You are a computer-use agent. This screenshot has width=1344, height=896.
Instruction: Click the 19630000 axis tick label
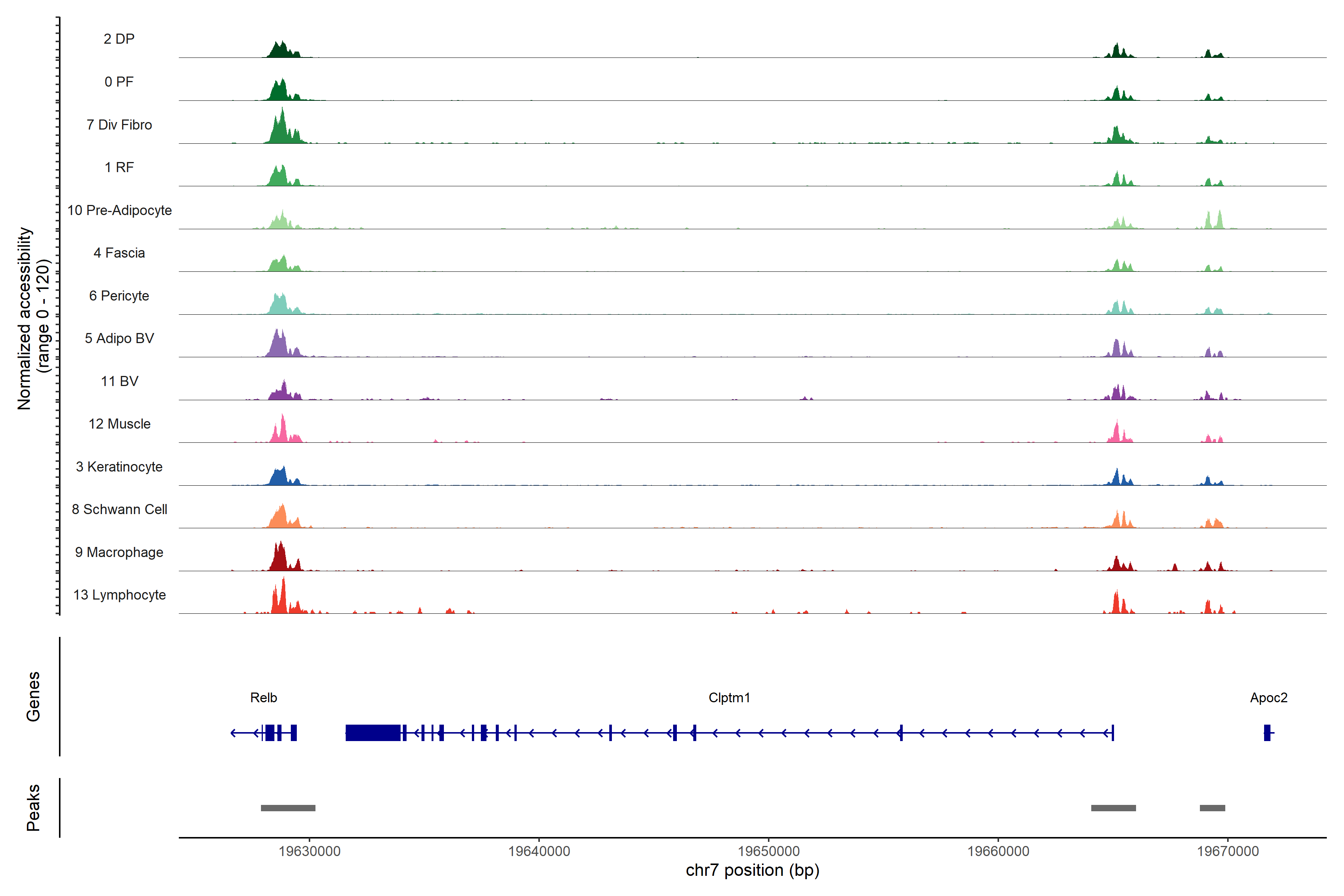(x=309, y=852)
